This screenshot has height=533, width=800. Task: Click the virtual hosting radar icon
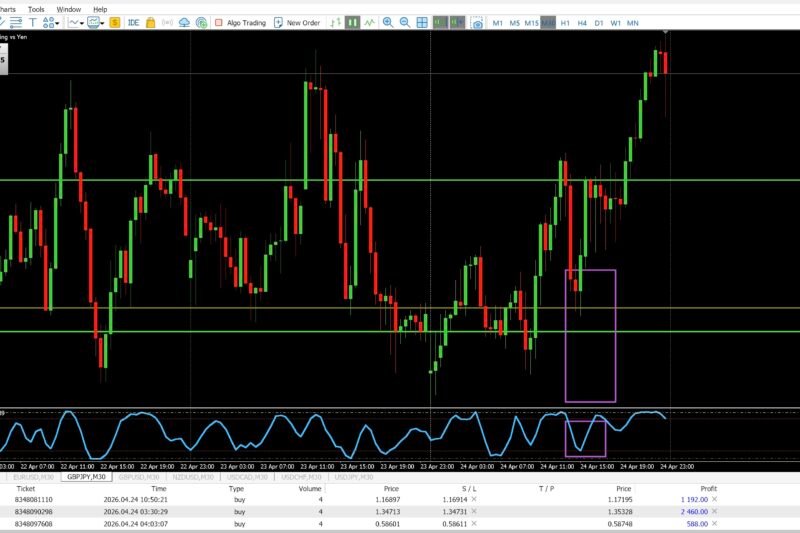(x=202, y=22)
